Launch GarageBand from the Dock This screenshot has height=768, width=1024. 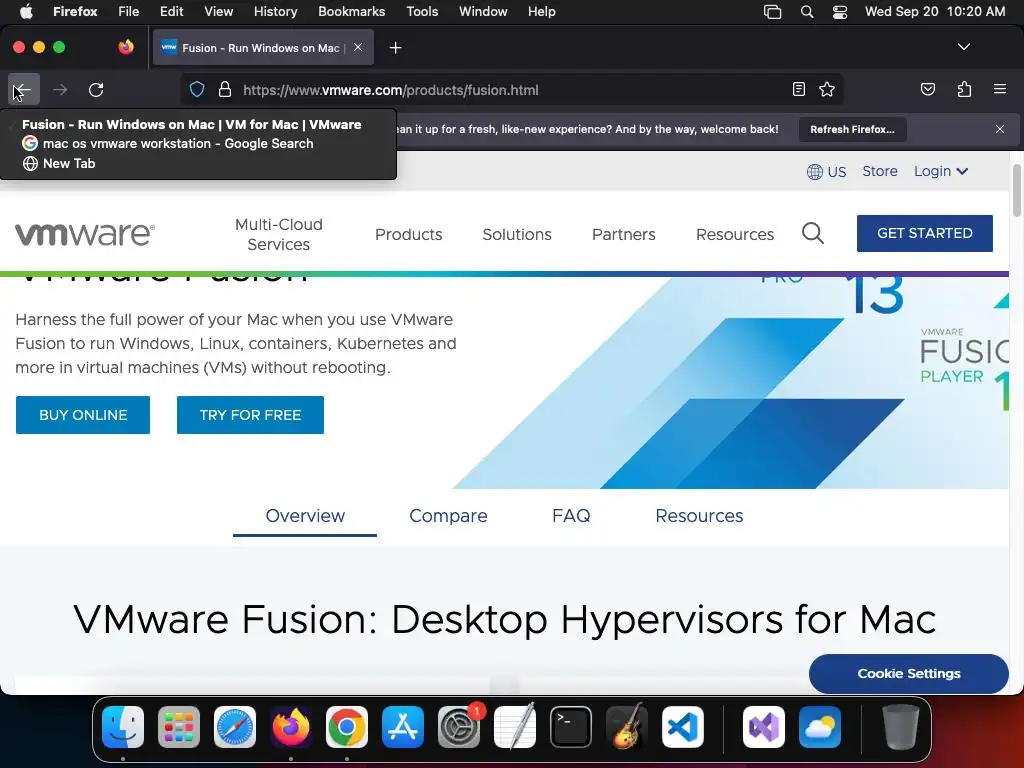pos(627,727)
